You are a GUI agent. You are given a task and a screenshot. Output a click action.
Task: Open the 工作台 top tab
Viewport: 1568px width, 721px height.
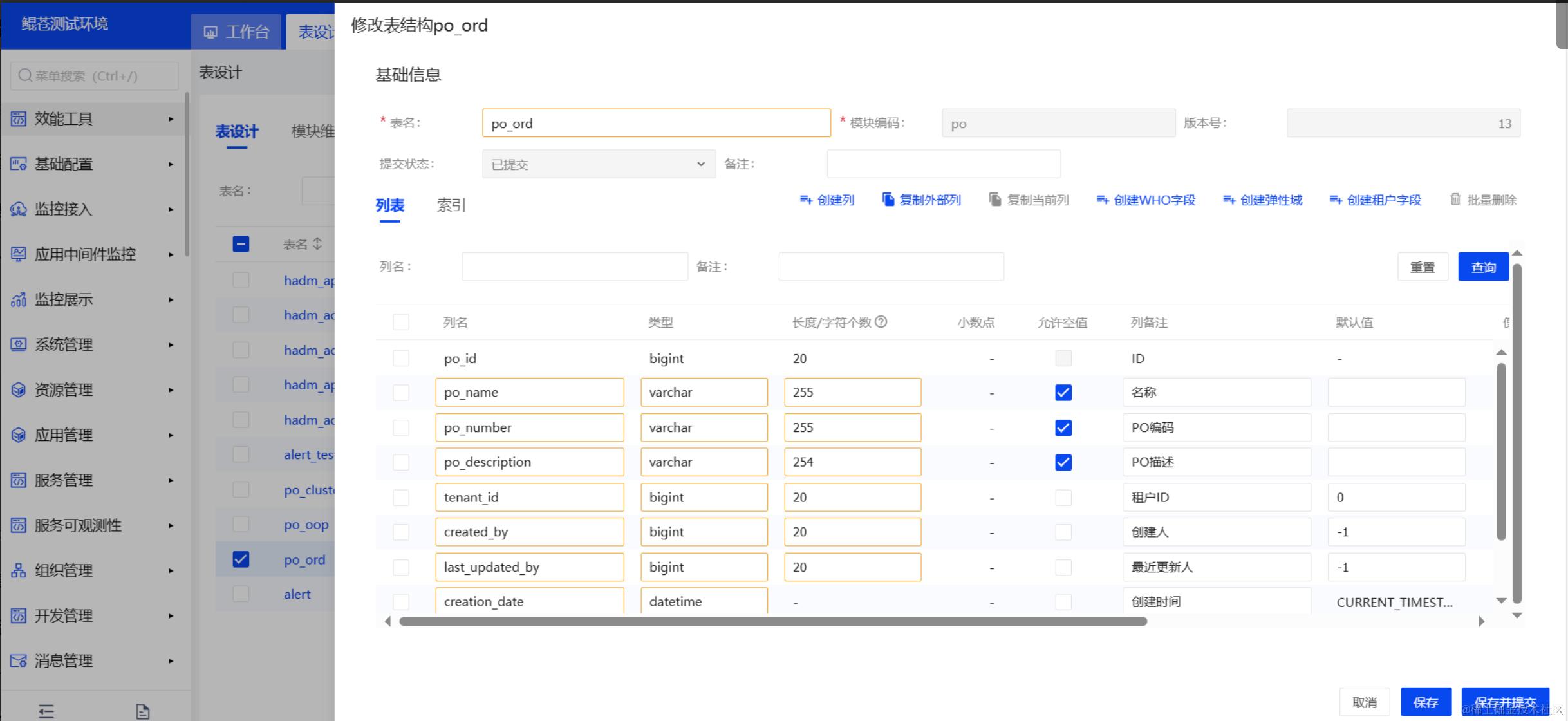[x=236, y=32]
